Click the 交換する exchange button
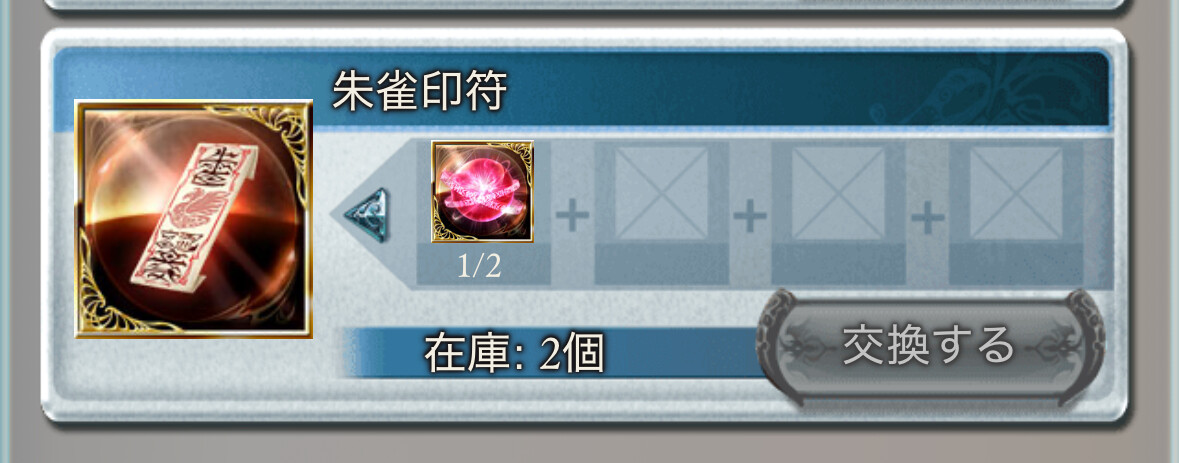Viewport: 1179px width, 463px height. [x=930, y=346]
